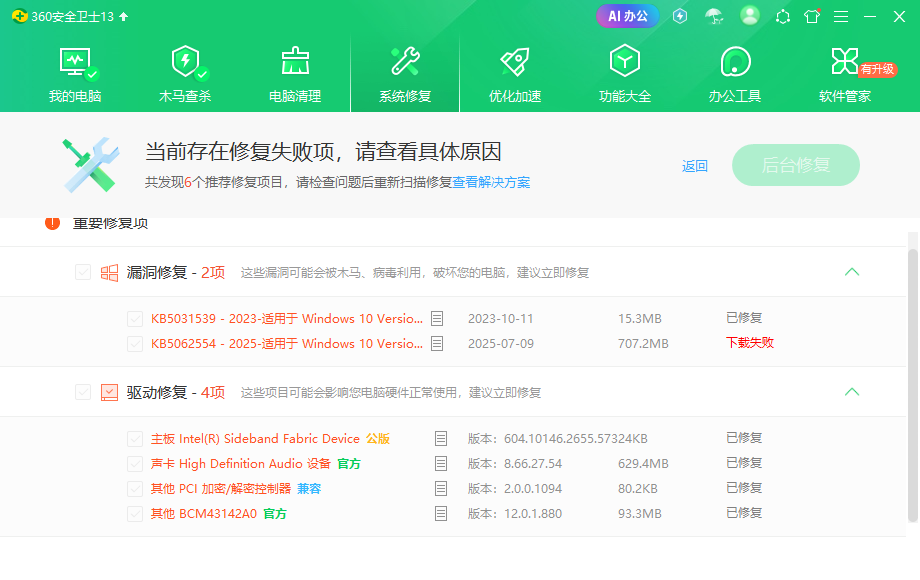The image size is (920, 580).
Task: Click the 兼容 tag
Action: click(309, 489)
